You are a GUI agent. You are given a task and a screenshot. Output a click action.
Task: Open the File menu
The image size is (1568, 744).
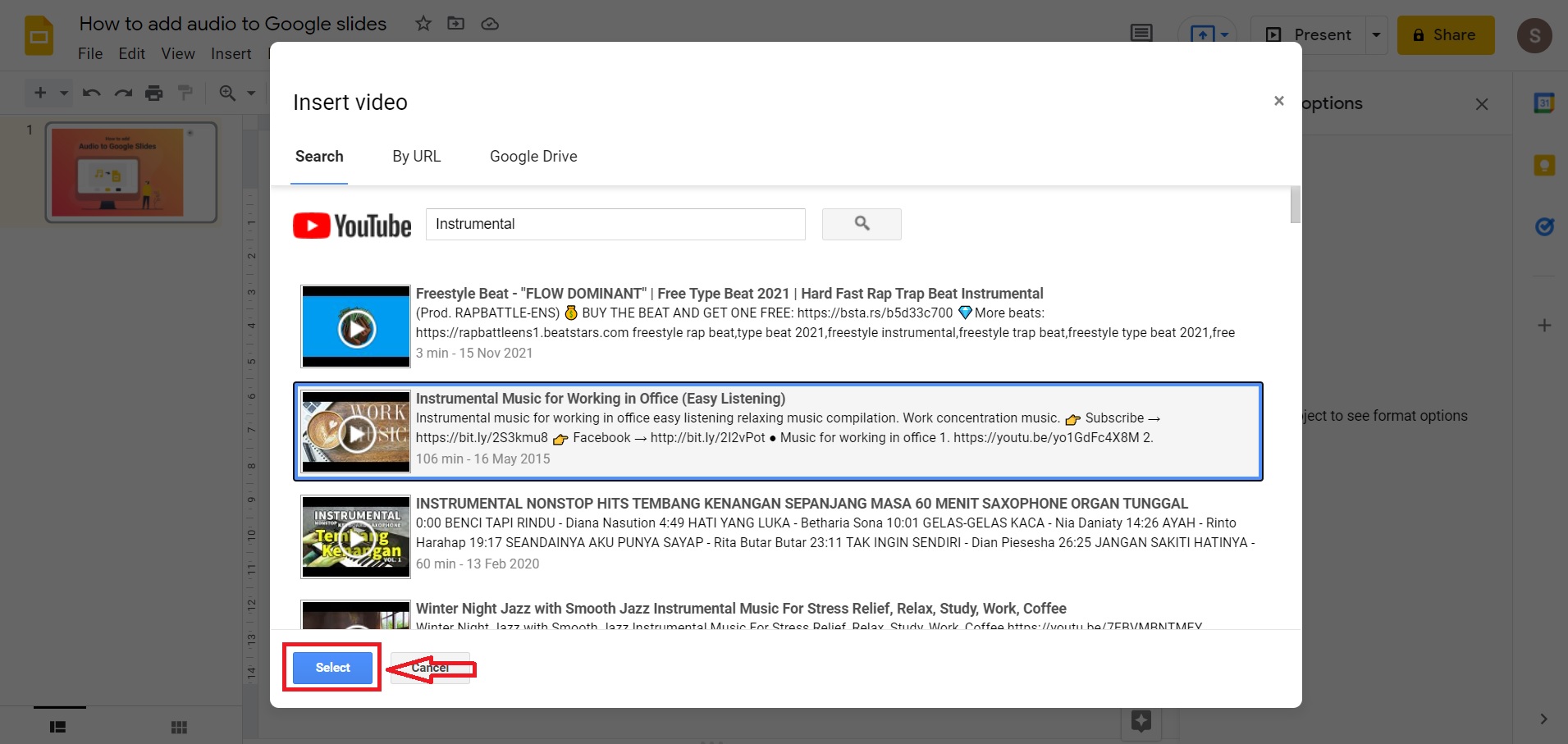click(90, 53)
